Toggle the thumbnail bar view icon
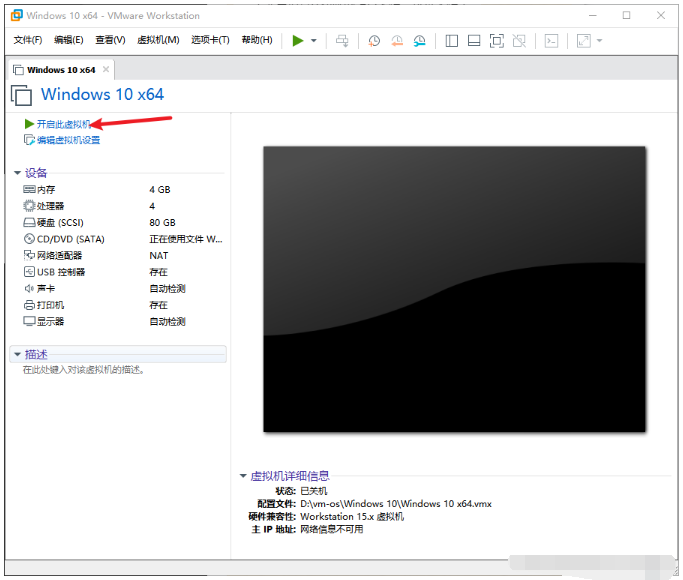 coord(474,41)
